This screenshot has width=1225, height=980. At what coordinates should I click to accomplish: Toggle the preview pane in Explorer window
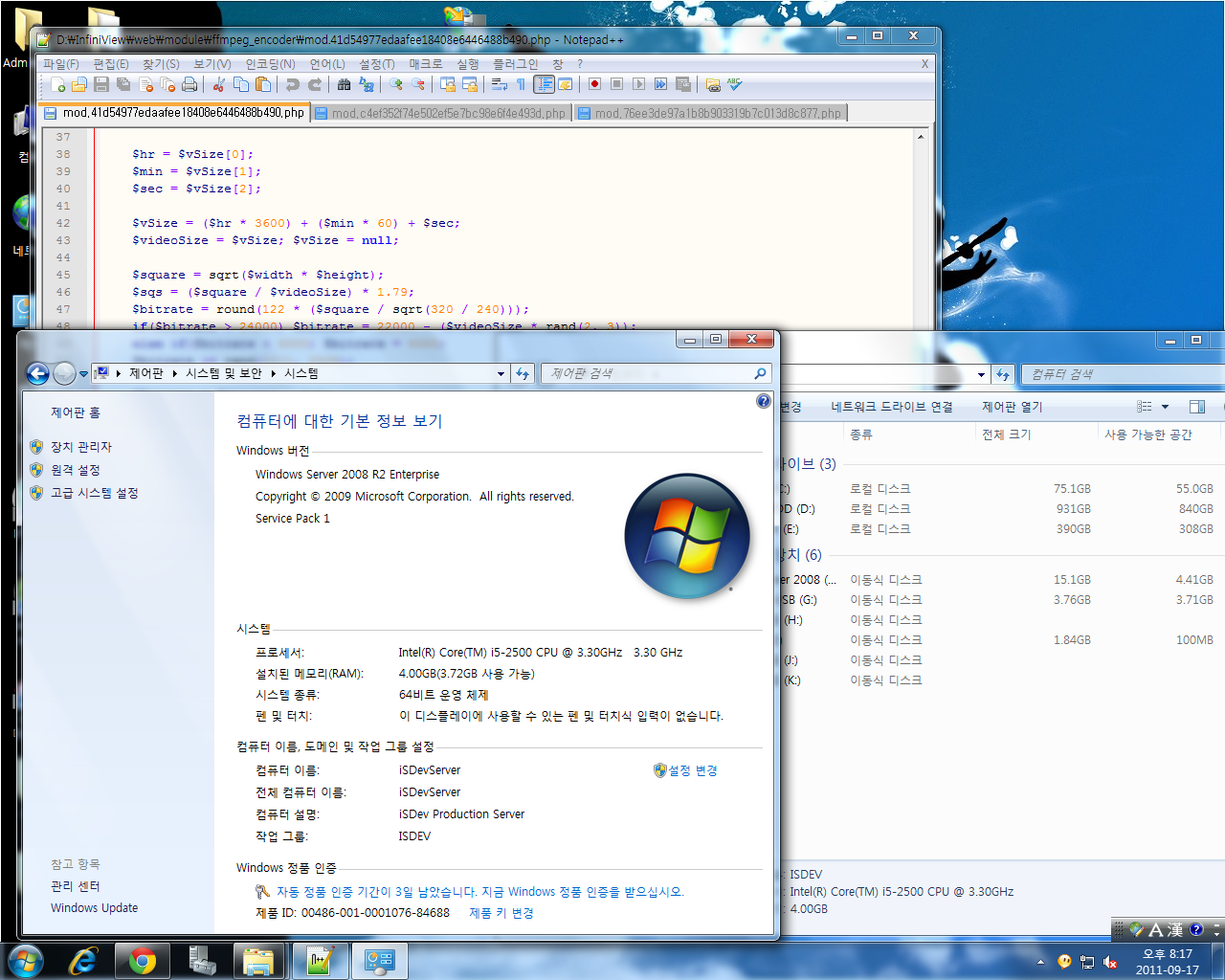tap(1196, 407)
